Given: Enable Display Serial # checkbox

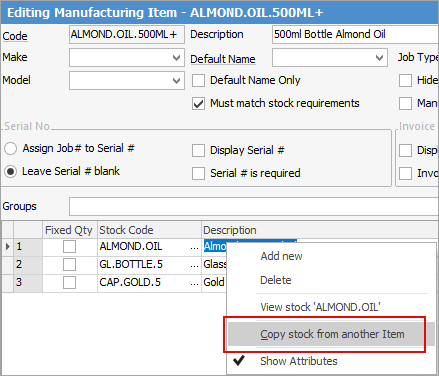Looking at the screenshot, I should coord(198,150).
